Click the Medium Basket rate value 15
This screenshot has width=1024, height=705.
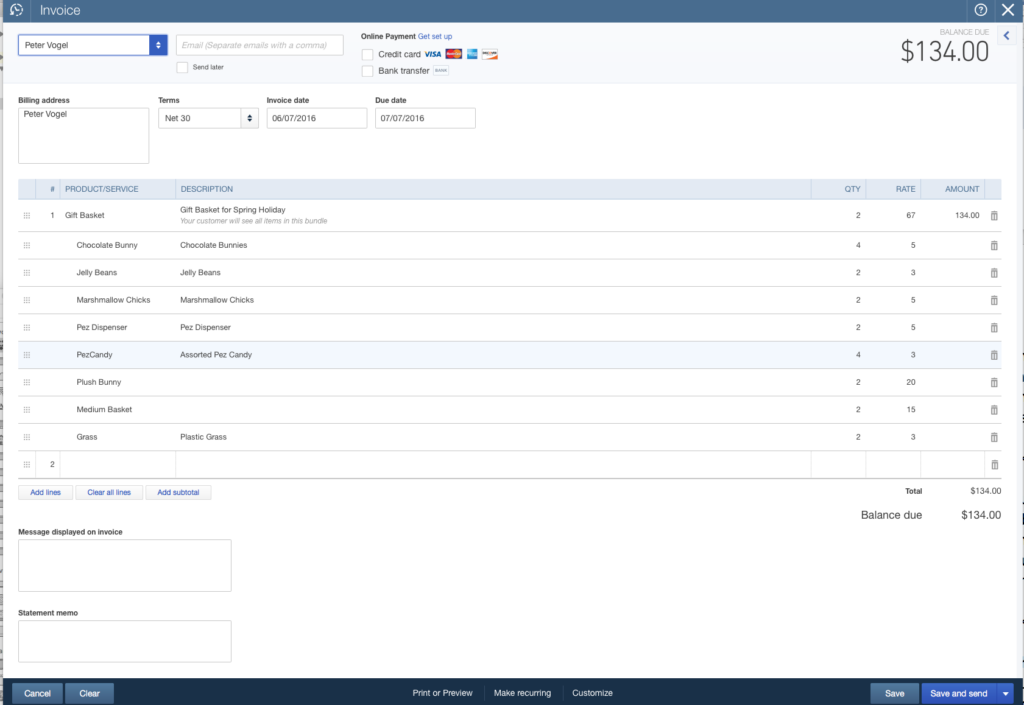[x=910, y=410]
